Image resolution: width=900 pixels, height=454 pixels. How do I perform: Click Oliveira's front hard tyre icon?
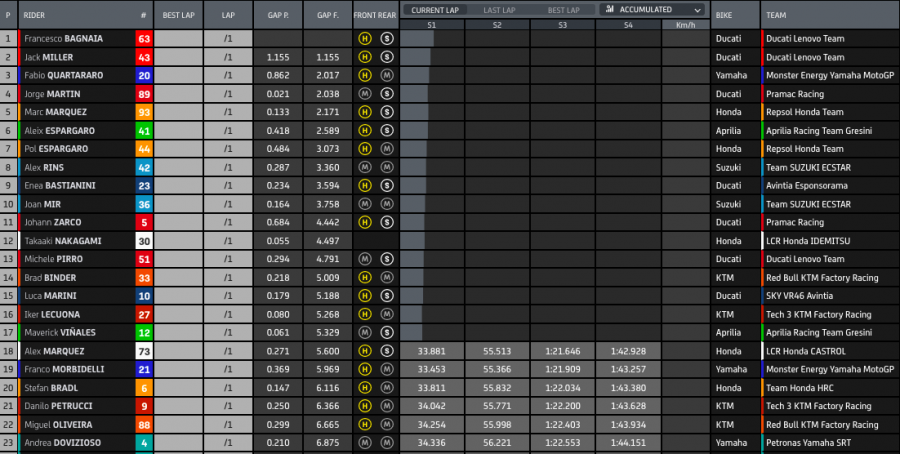point(366,424)
